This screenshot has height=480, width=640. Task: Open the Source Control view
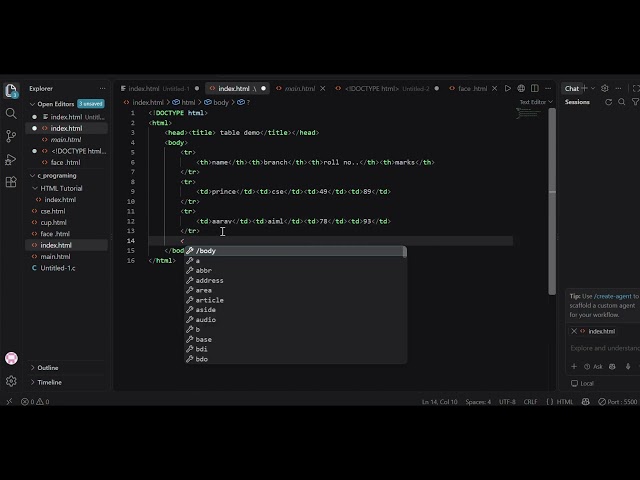point(11,136)
